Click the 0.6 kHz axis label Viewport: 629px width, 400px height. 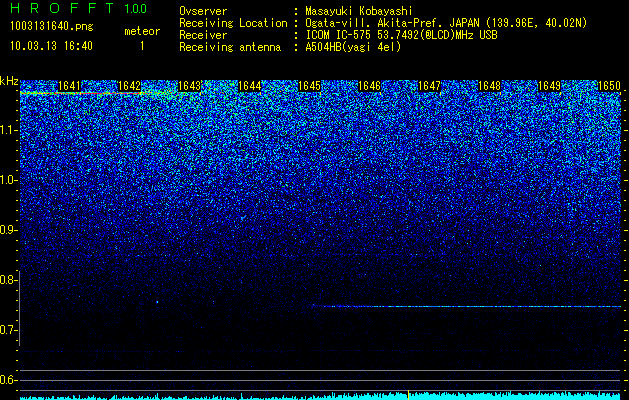(x=8, y=380)
